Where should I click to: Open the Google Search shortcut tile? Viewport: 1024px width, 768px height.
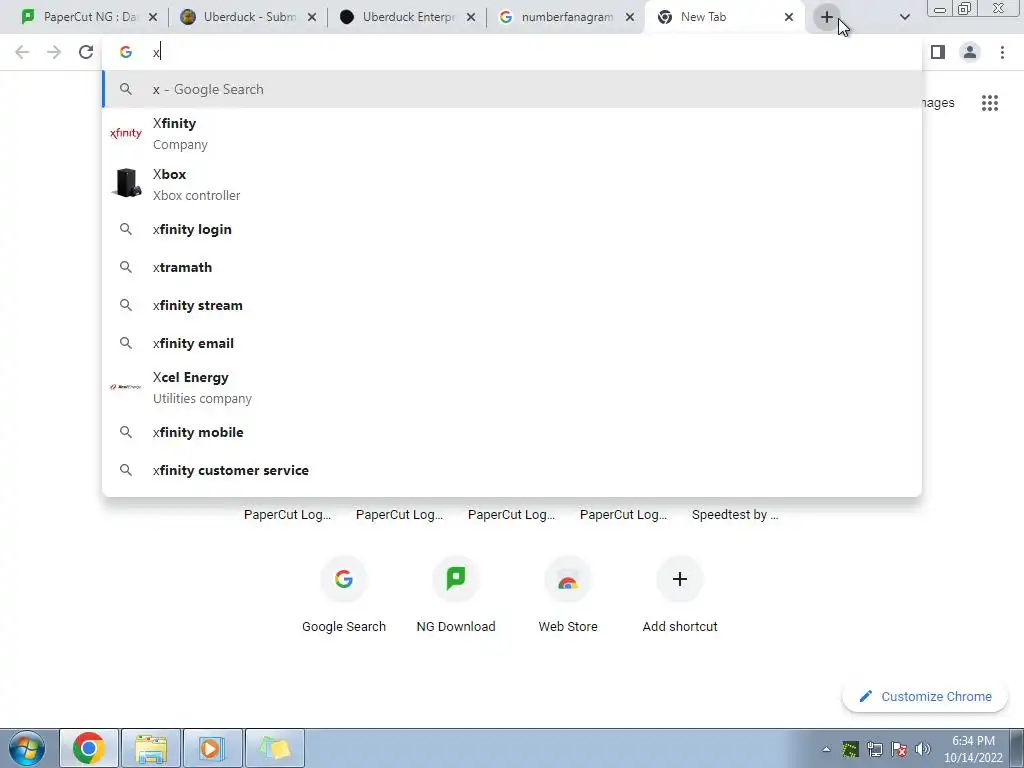pyautogui.click(x=344, y=596)
